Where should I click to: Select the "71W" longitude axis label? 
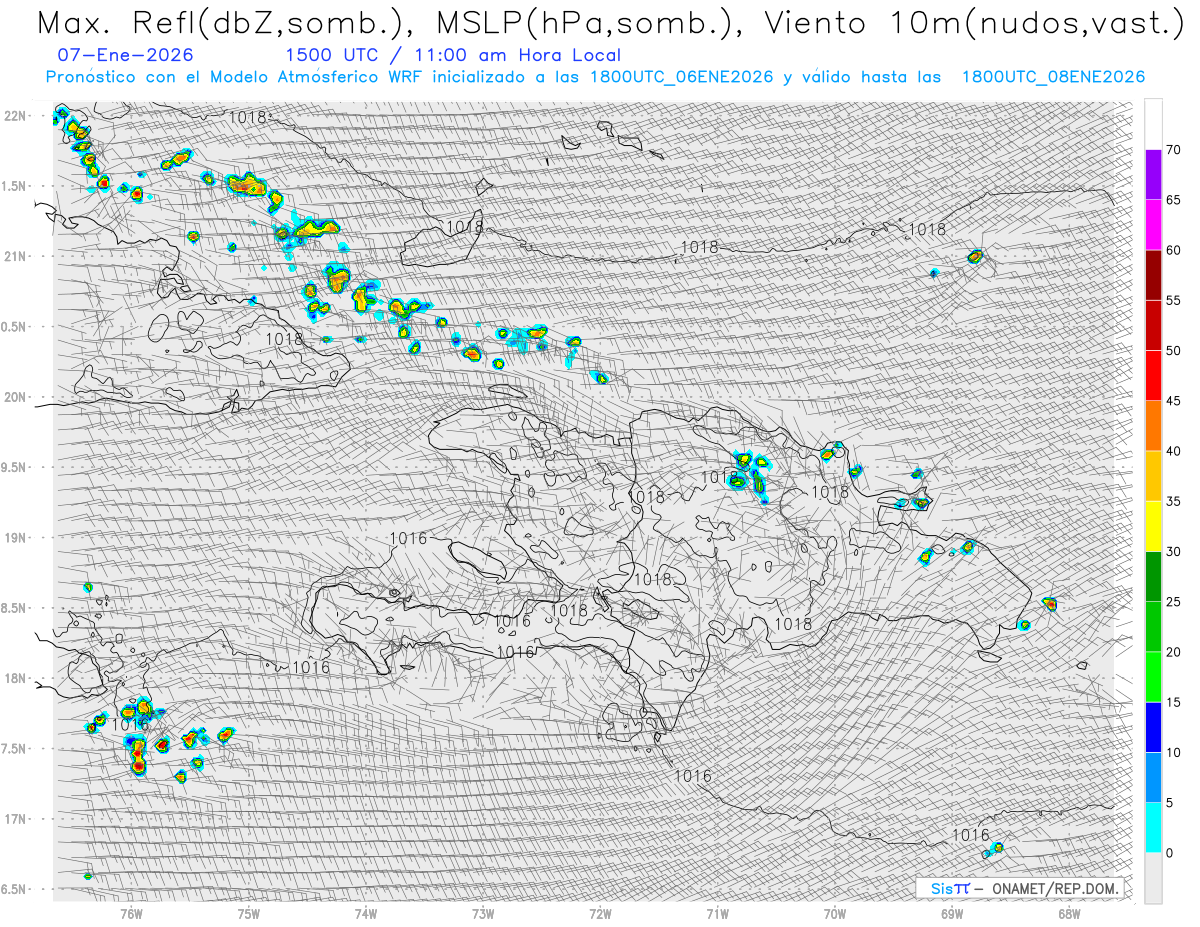[717, 913]
